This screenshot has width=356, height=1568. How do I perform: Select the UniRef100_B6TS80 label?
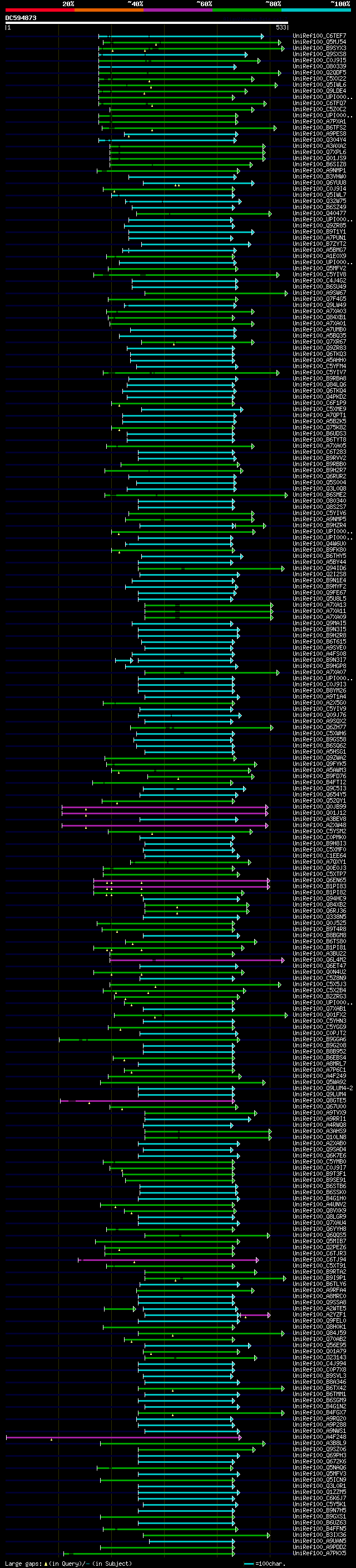pyautogui.click(x=319, y=941)
